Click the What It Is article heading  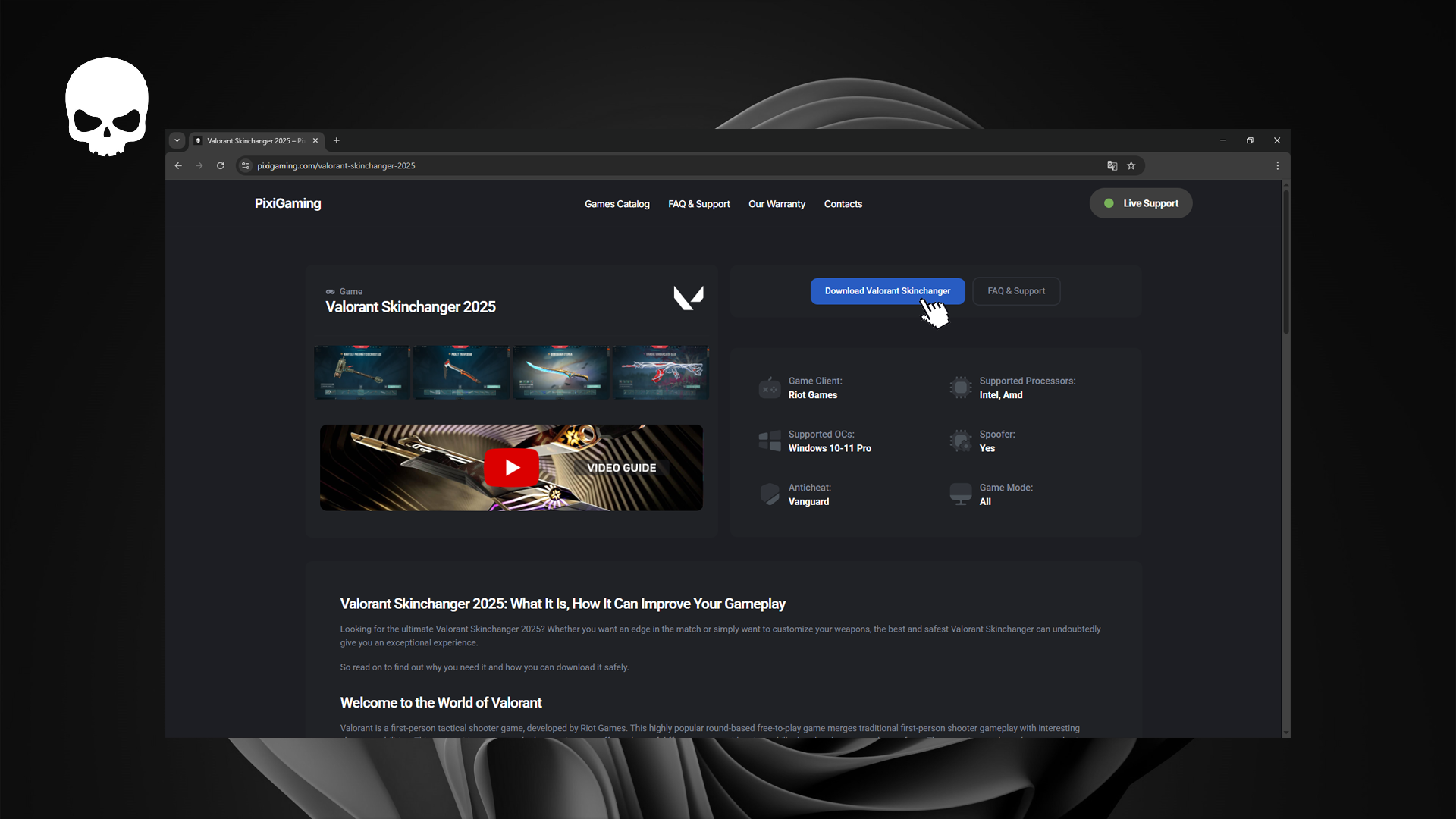pyautogui.click(x=562, y=604)
